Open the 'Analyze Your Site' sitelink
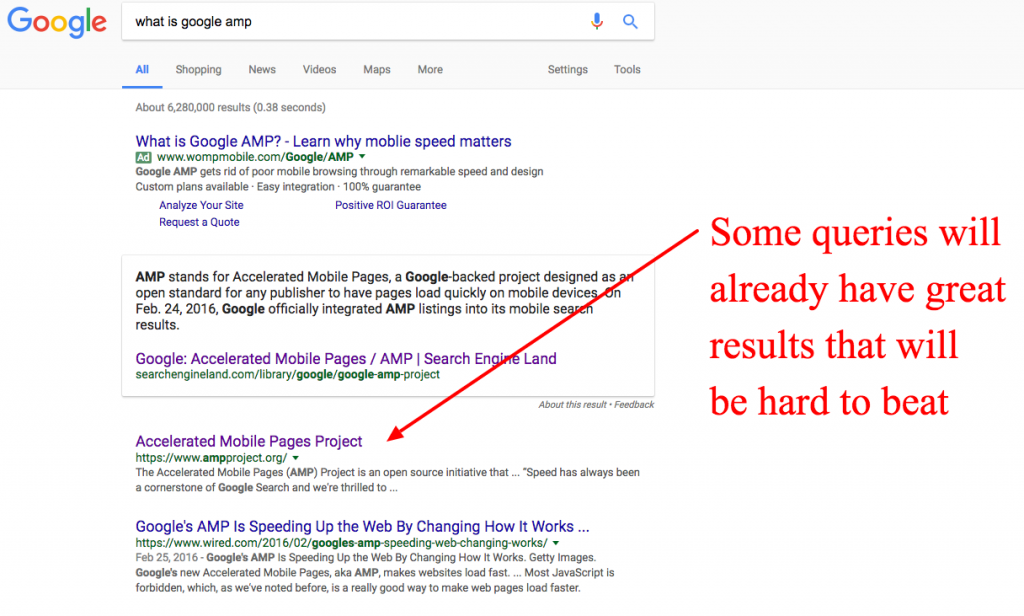The width and height of the screenshot is (1024, 616). click(201, 205)
